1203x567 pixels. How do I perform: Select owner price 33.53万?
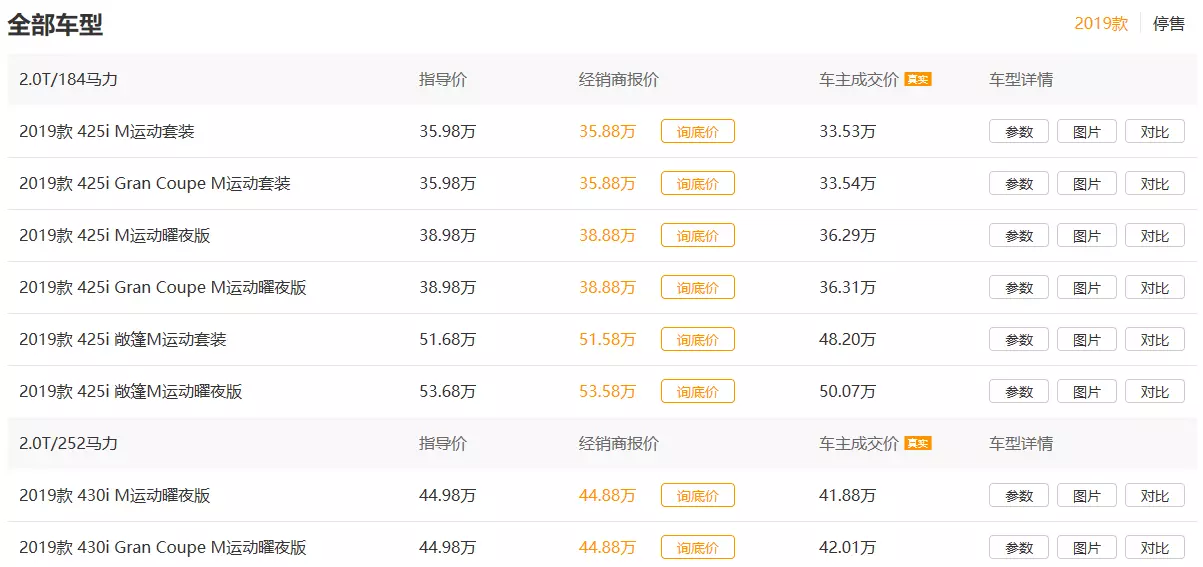pyautogui.click(x=848, y=132)
